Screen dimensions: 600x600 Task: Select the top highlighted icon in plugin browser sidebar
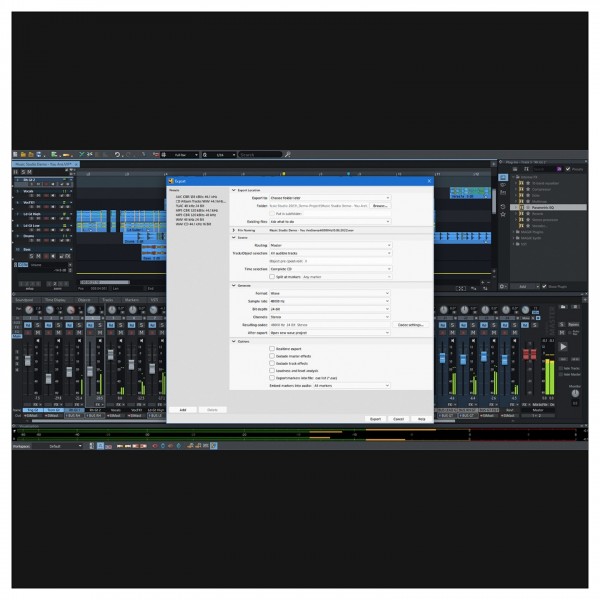503,177
